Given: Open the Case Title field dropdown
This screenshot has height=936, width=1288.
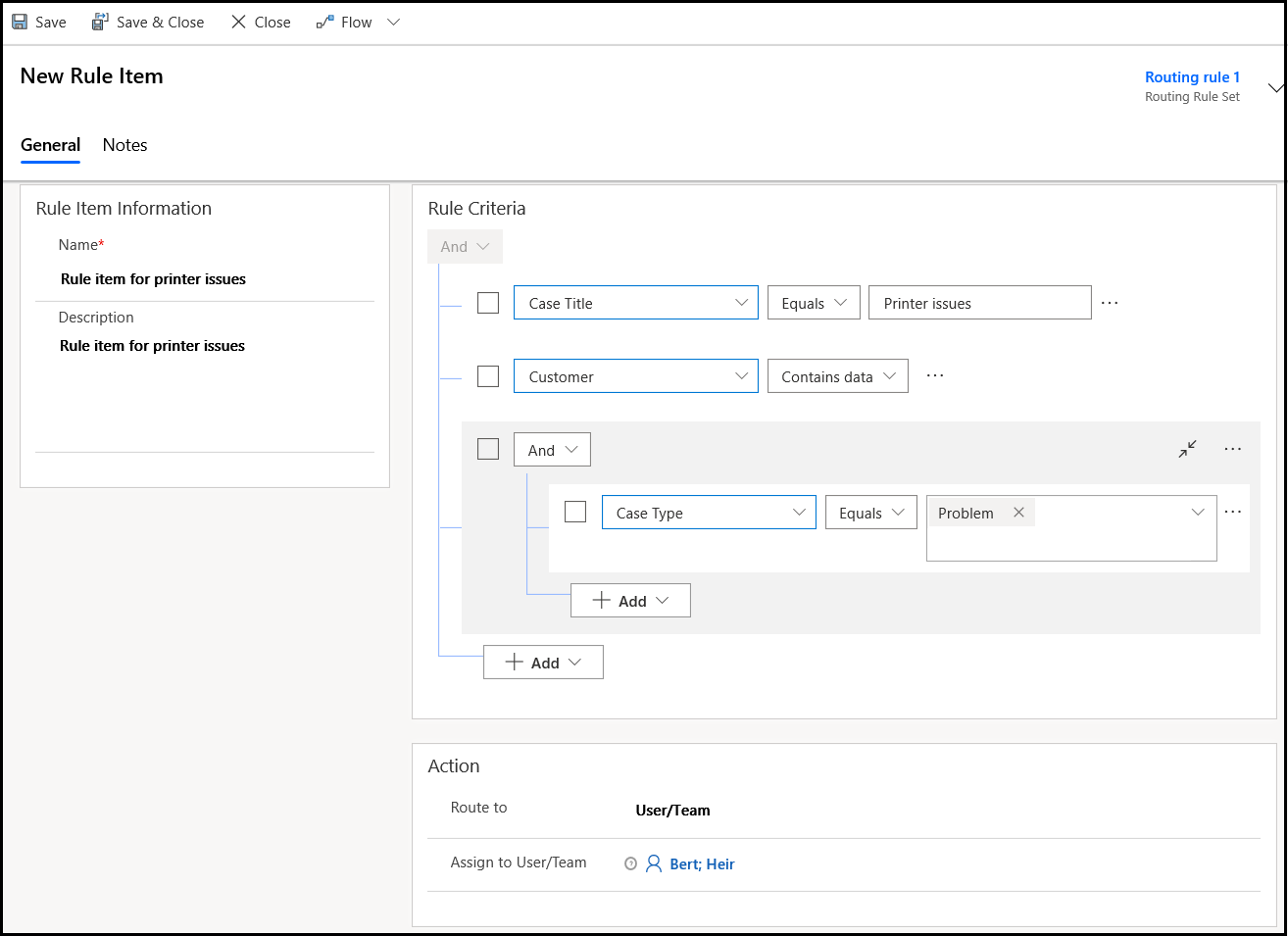Looking at the screenshot, I should [636, 303].
